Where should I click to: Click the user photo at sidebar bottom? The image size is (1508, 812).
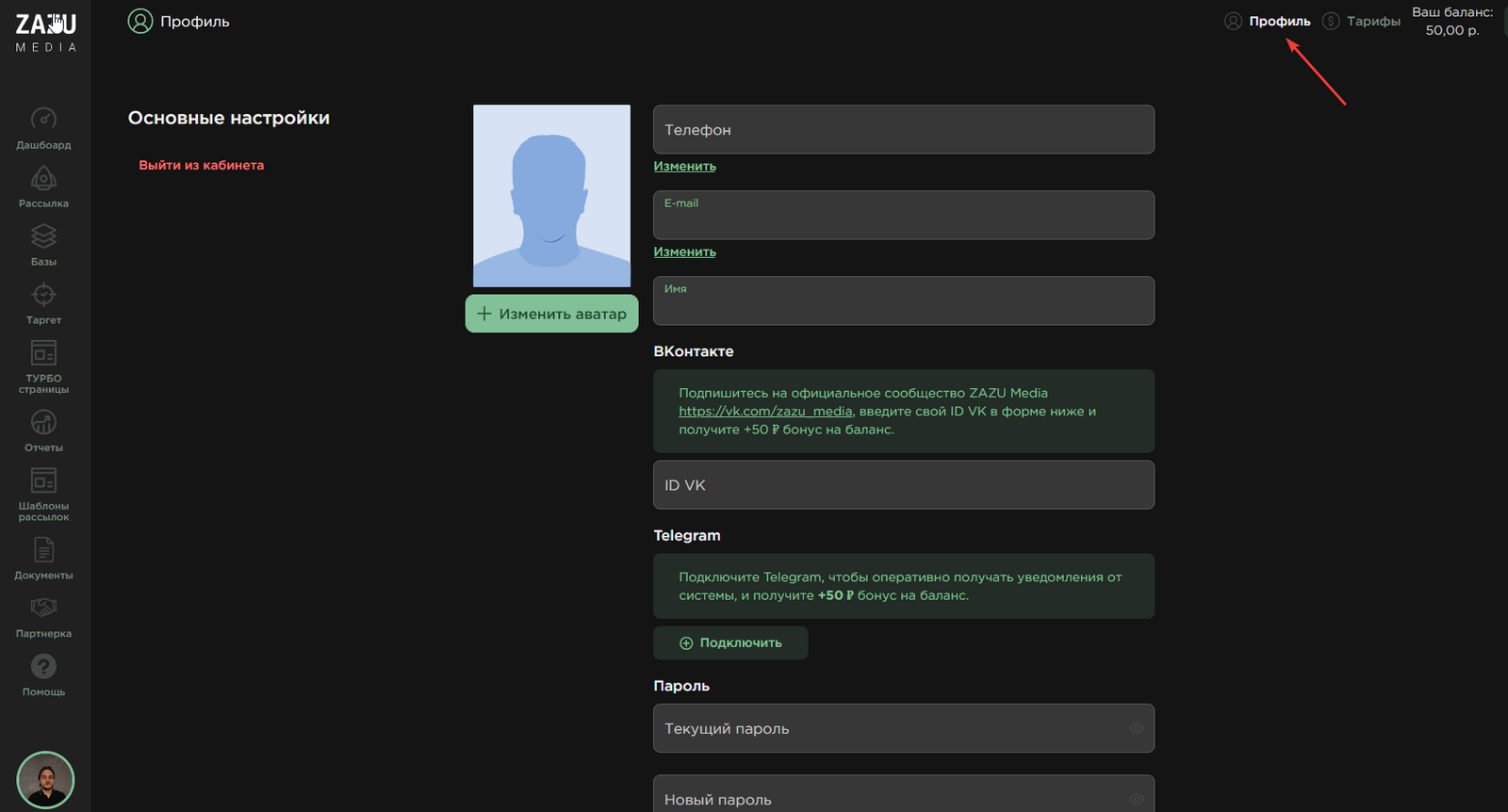(45, 779)
